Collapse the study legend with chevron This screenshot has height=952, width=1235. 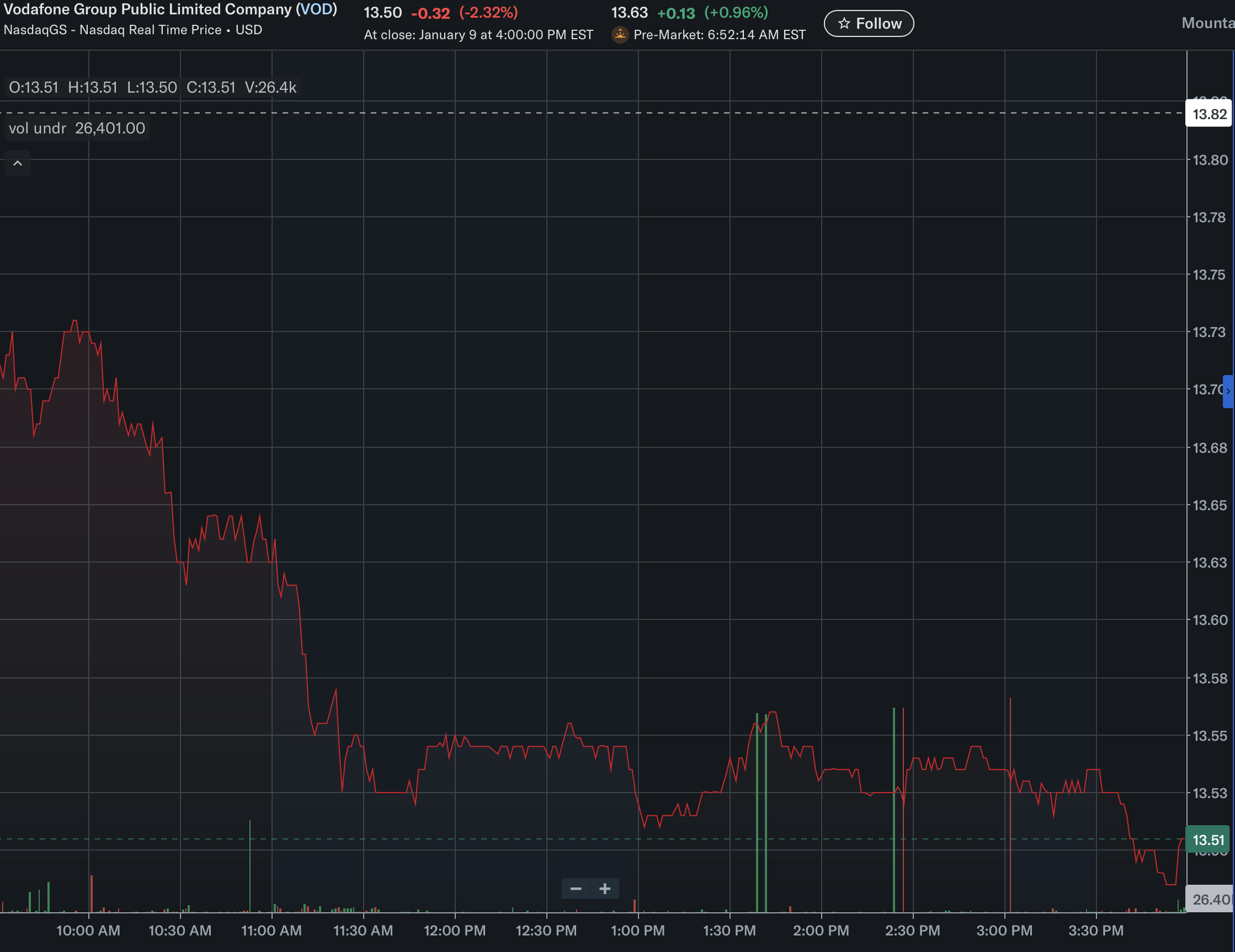click(x=18, y=163)
